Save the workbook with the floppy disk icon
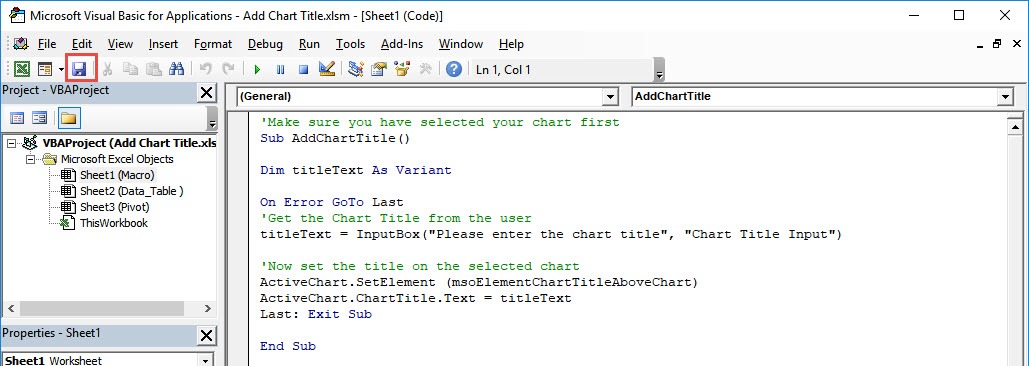This screenshot has width=1029, height=366. 80,69
